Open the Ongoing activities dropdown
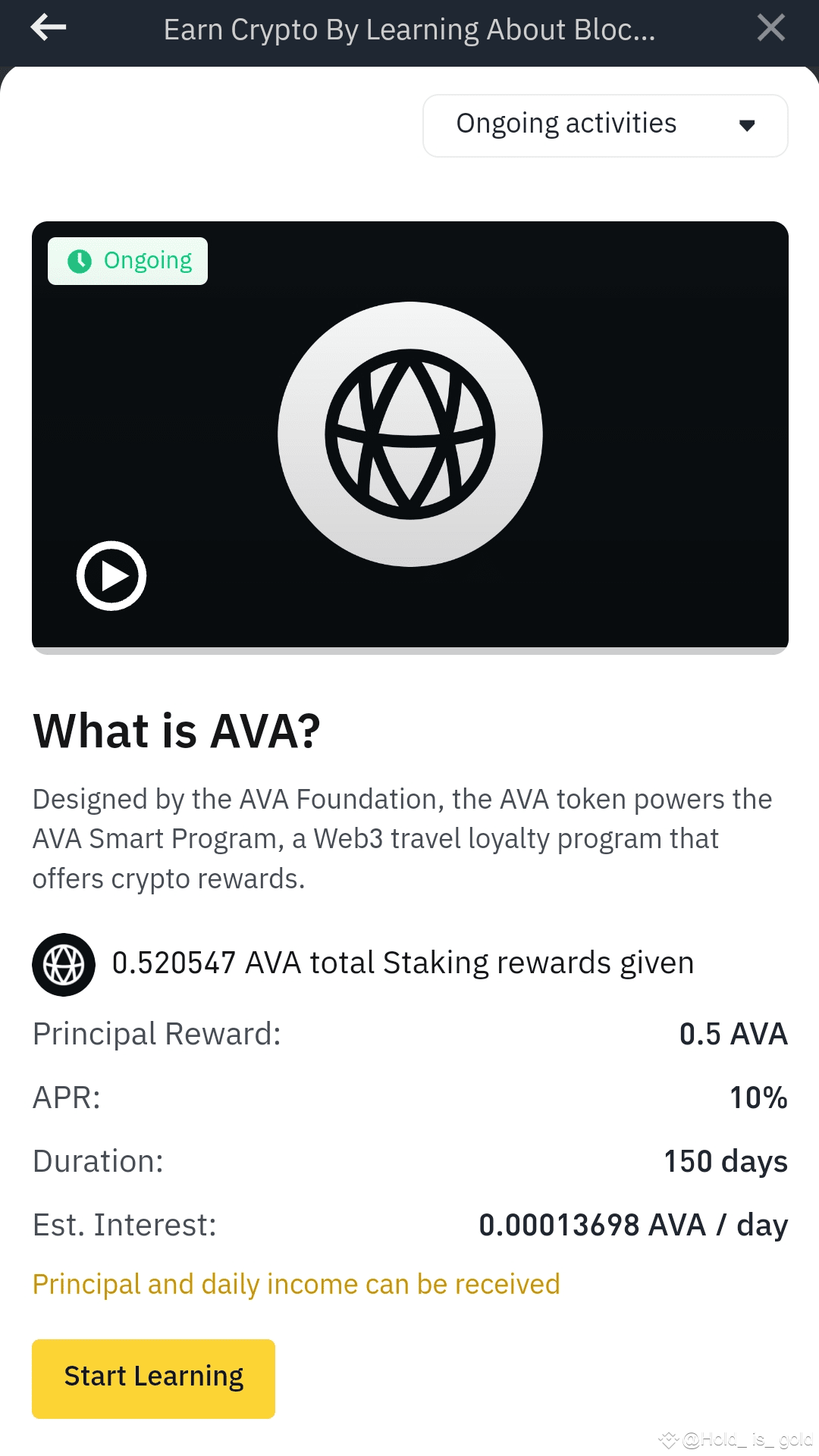 (603, 124)
